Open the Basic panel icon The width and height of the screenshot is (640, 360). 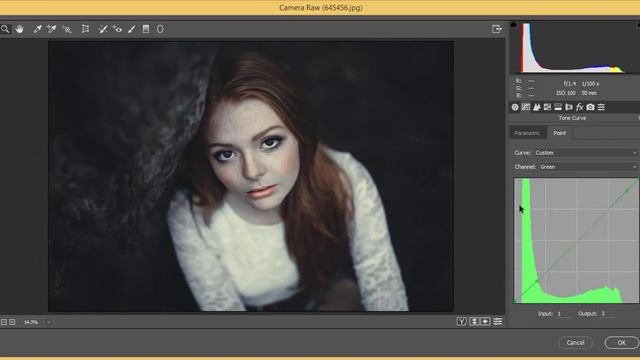(x=515, y=107)
